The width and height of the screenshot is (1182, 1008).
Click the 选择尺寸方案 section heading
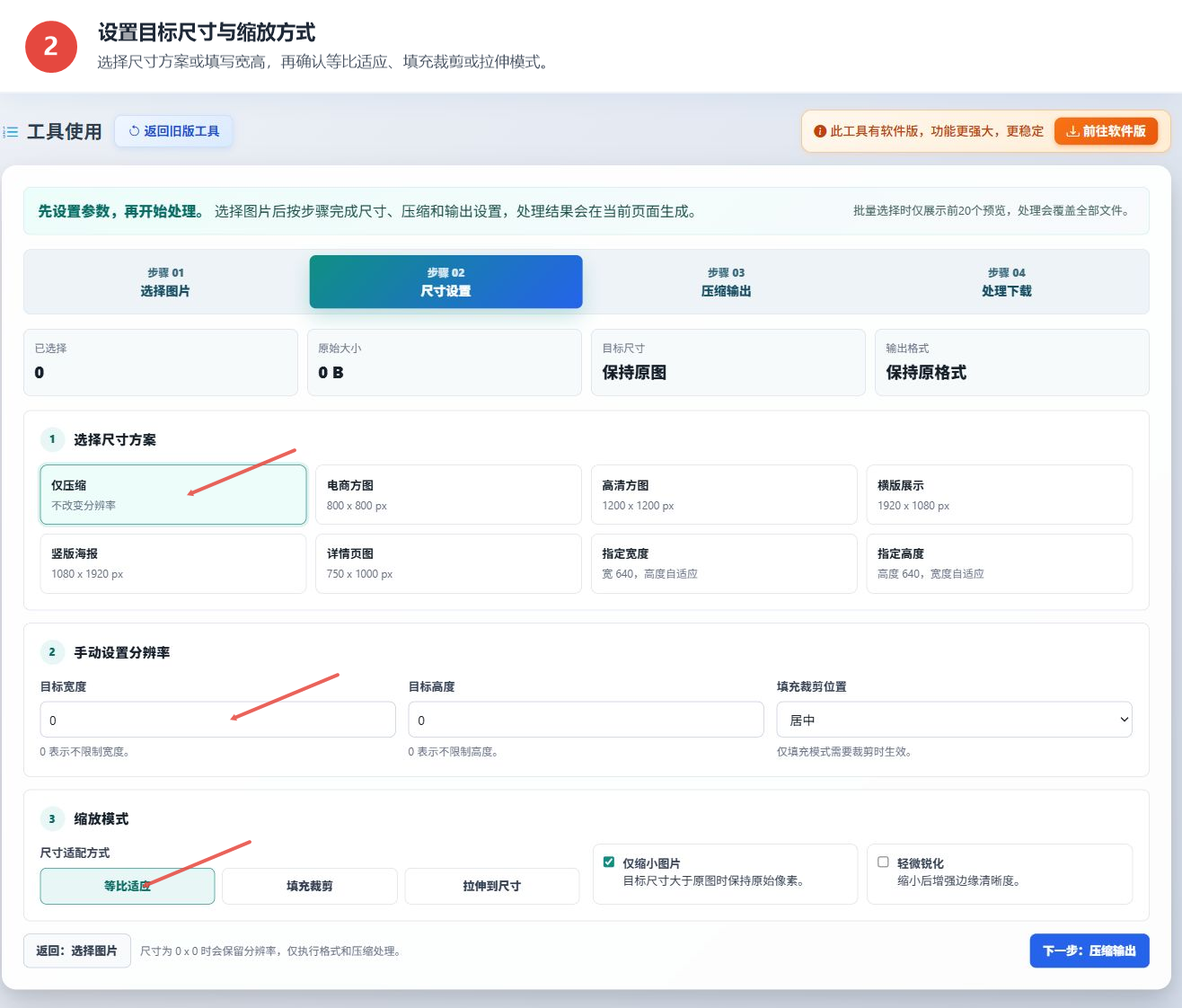tap(115, 439)
